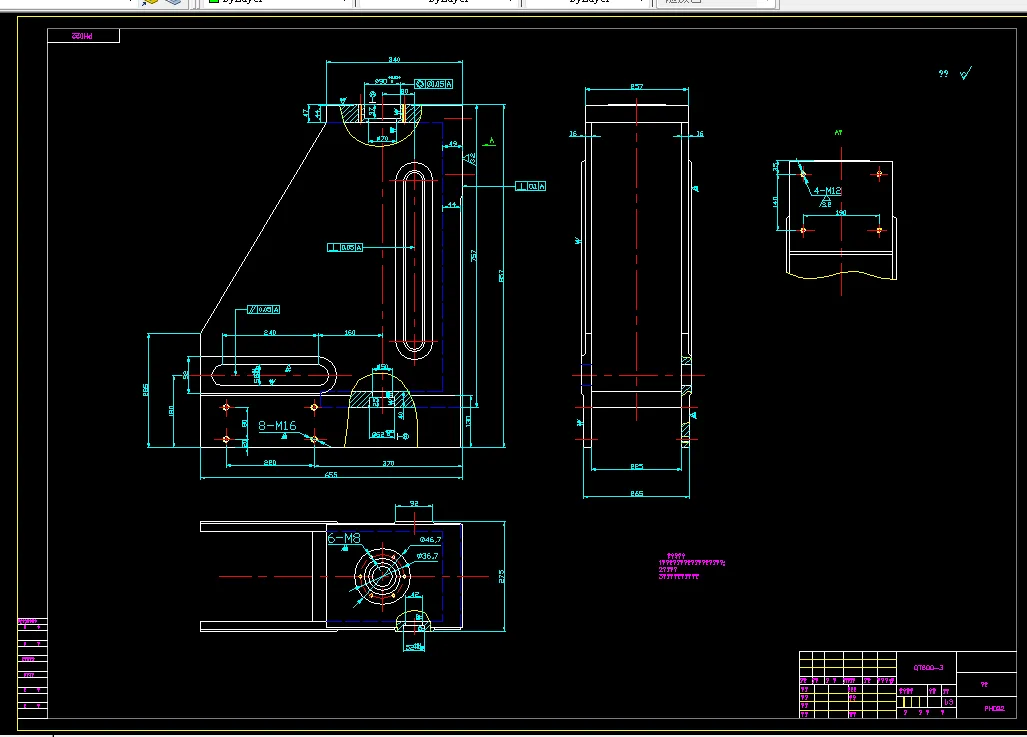Image resolution: width=1027 pixels, height=737 pixels.
Task: Click the 240 slot length dimension
Action: (x=270, y=332)
